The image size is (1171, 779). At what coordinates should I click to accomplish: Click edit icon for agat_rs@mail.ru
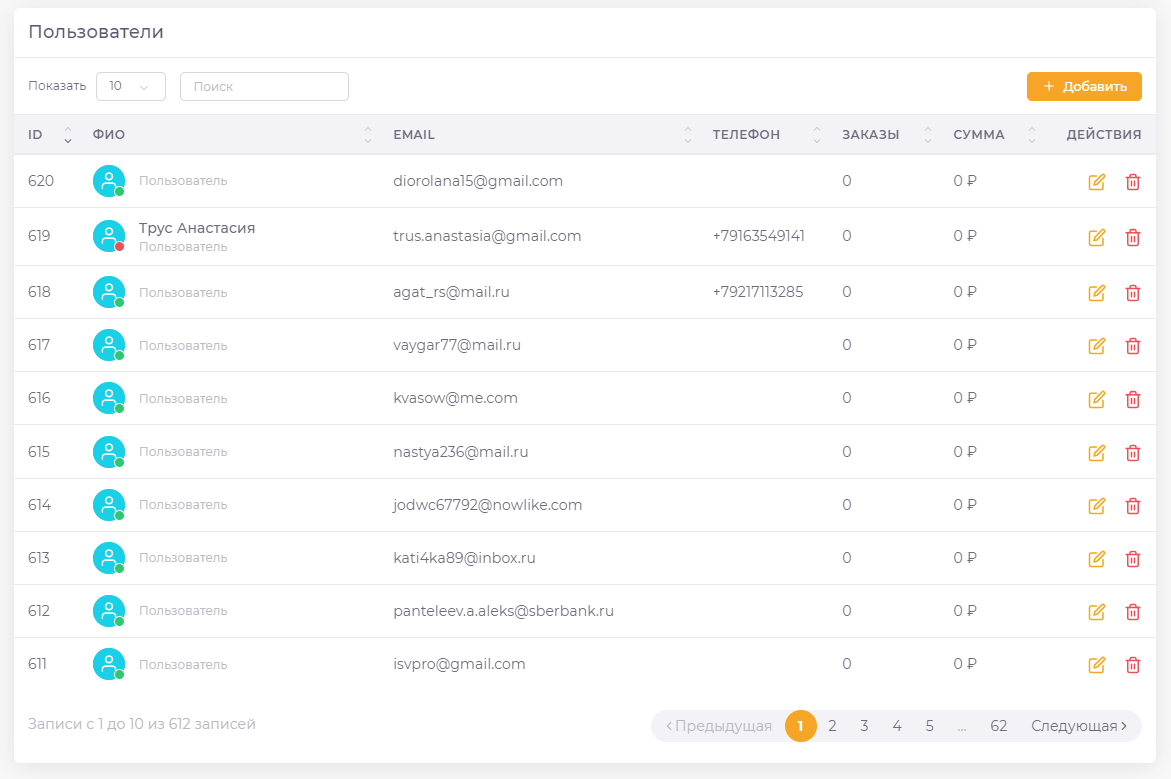(x=1096, y=293)
